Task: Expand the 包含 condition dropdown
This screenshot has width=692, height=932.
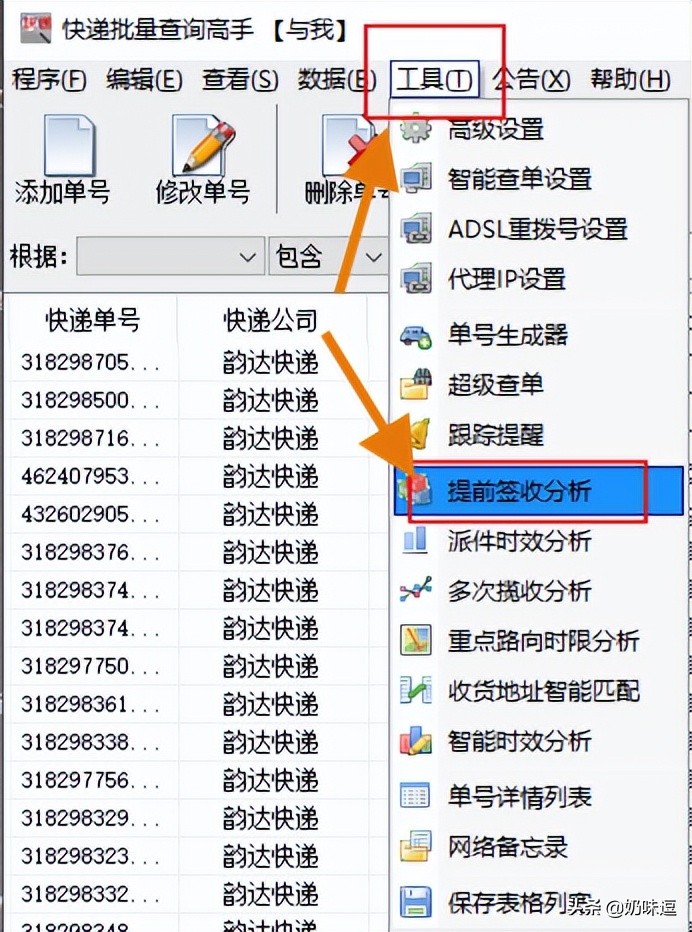Action: coord(328,257)
